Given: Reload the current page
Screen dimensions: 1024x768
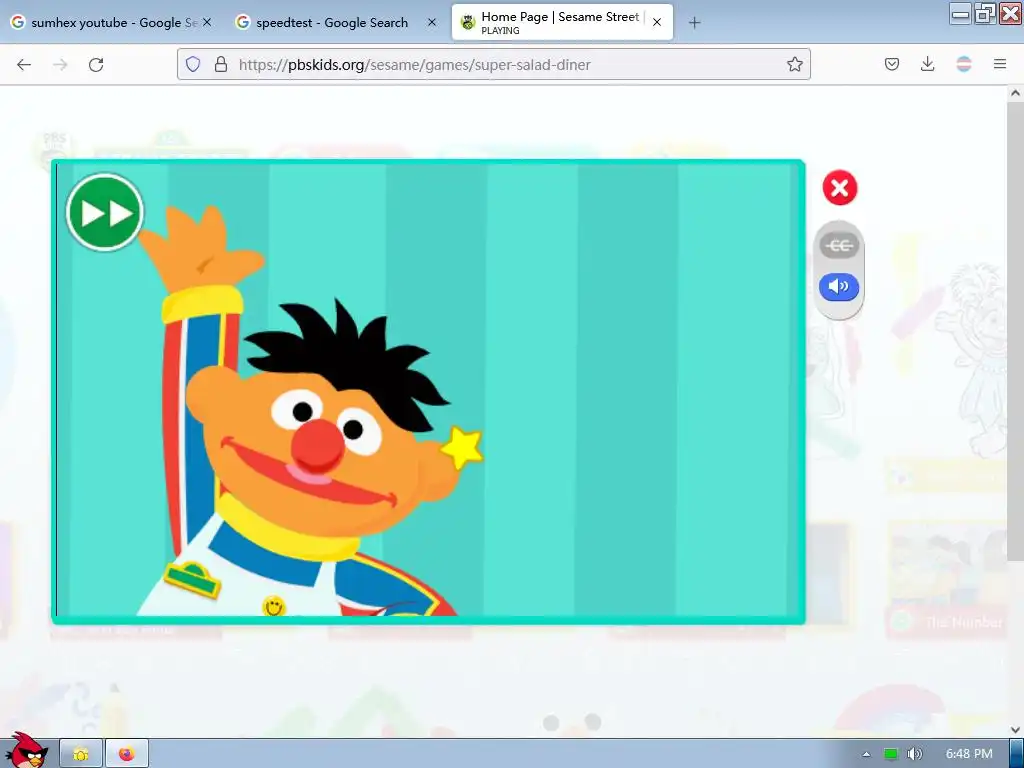Looking at the screenshot, I should point(96,64).
